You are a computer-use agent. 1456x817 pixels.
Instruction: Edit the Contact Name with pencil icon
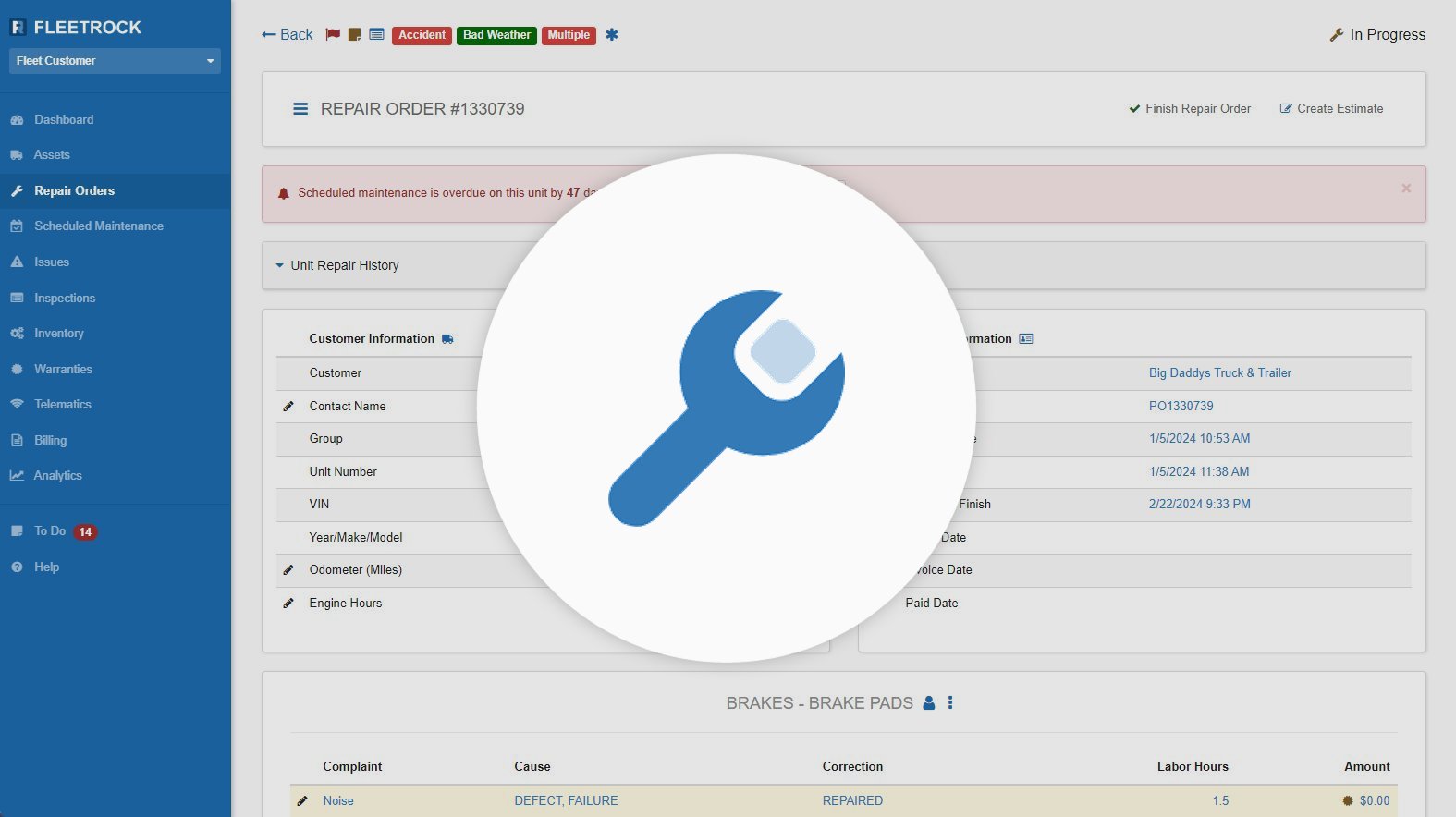pos(288,407)
